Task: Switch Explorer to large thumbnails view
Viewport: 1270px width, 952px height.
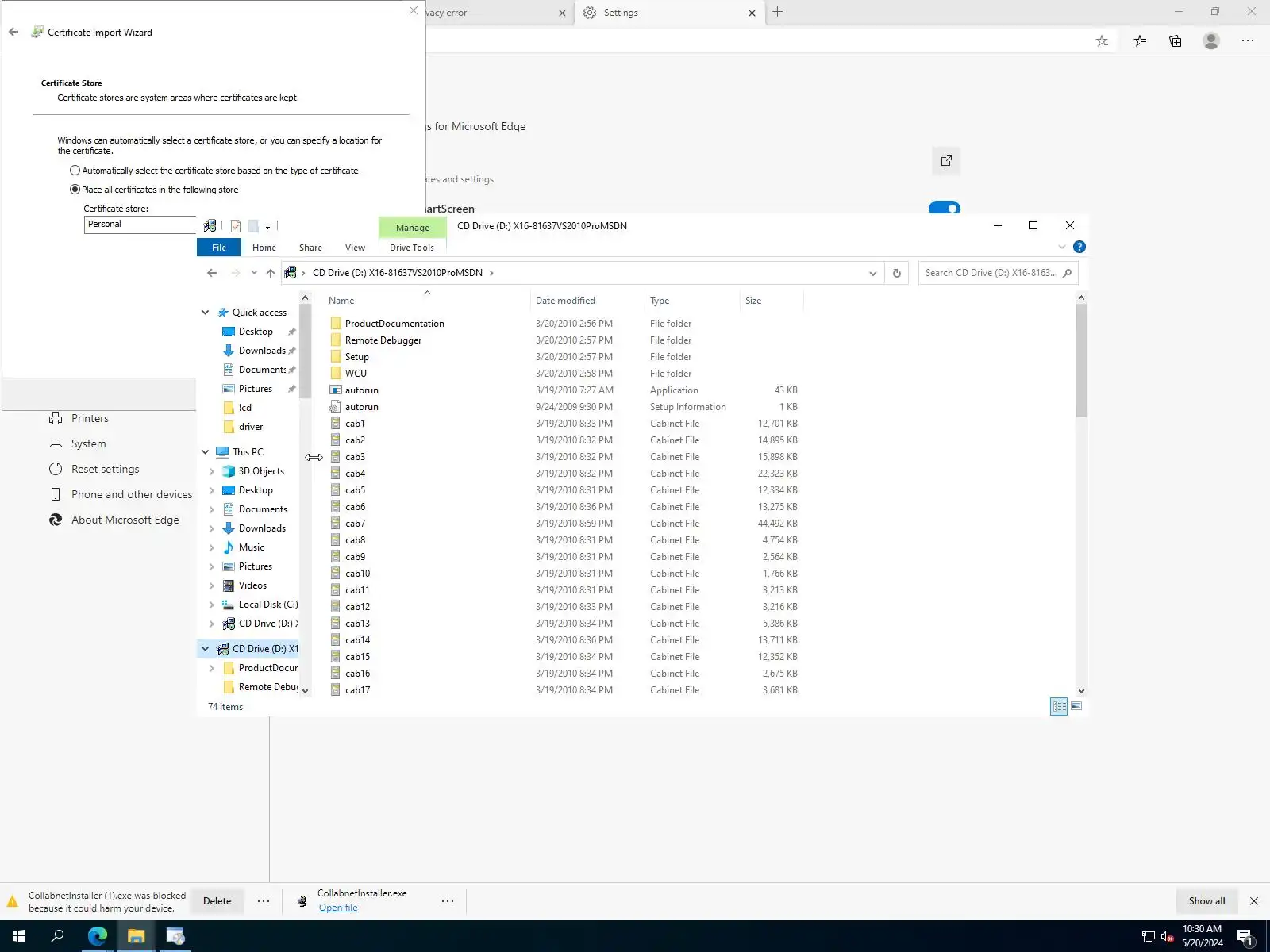Action: coord(1076,706)
